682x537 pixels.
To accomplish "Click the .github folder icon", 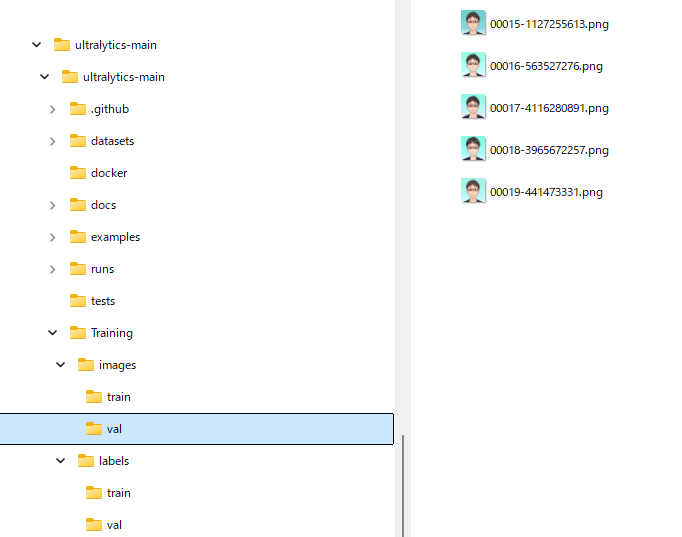I will click(x=78, y=109).
